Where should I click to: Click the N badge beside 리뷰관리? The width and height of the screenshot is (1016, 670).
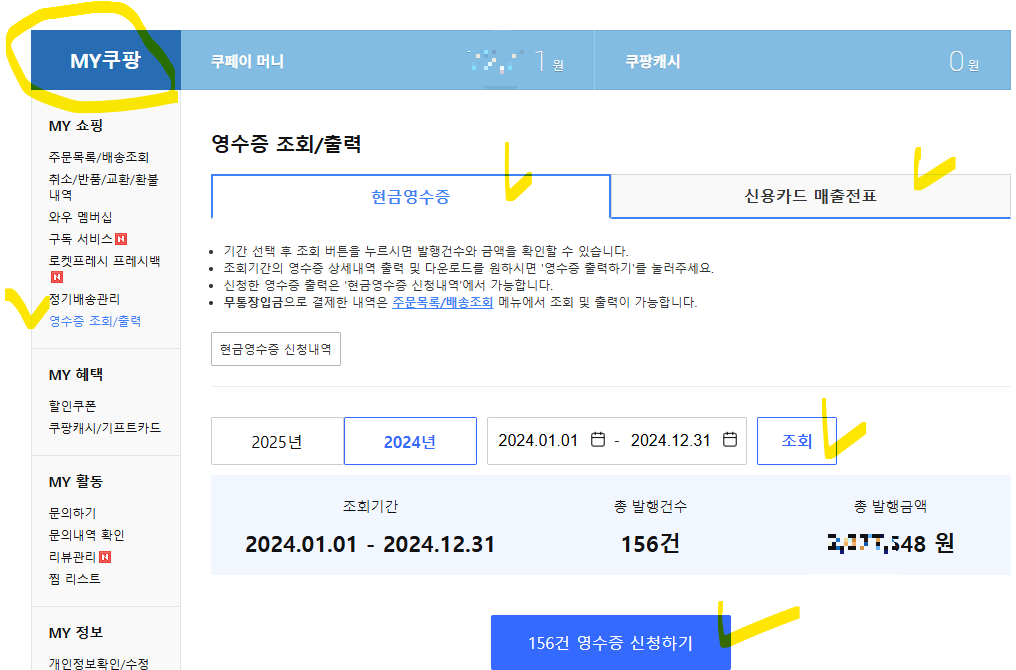pos(105,557)
